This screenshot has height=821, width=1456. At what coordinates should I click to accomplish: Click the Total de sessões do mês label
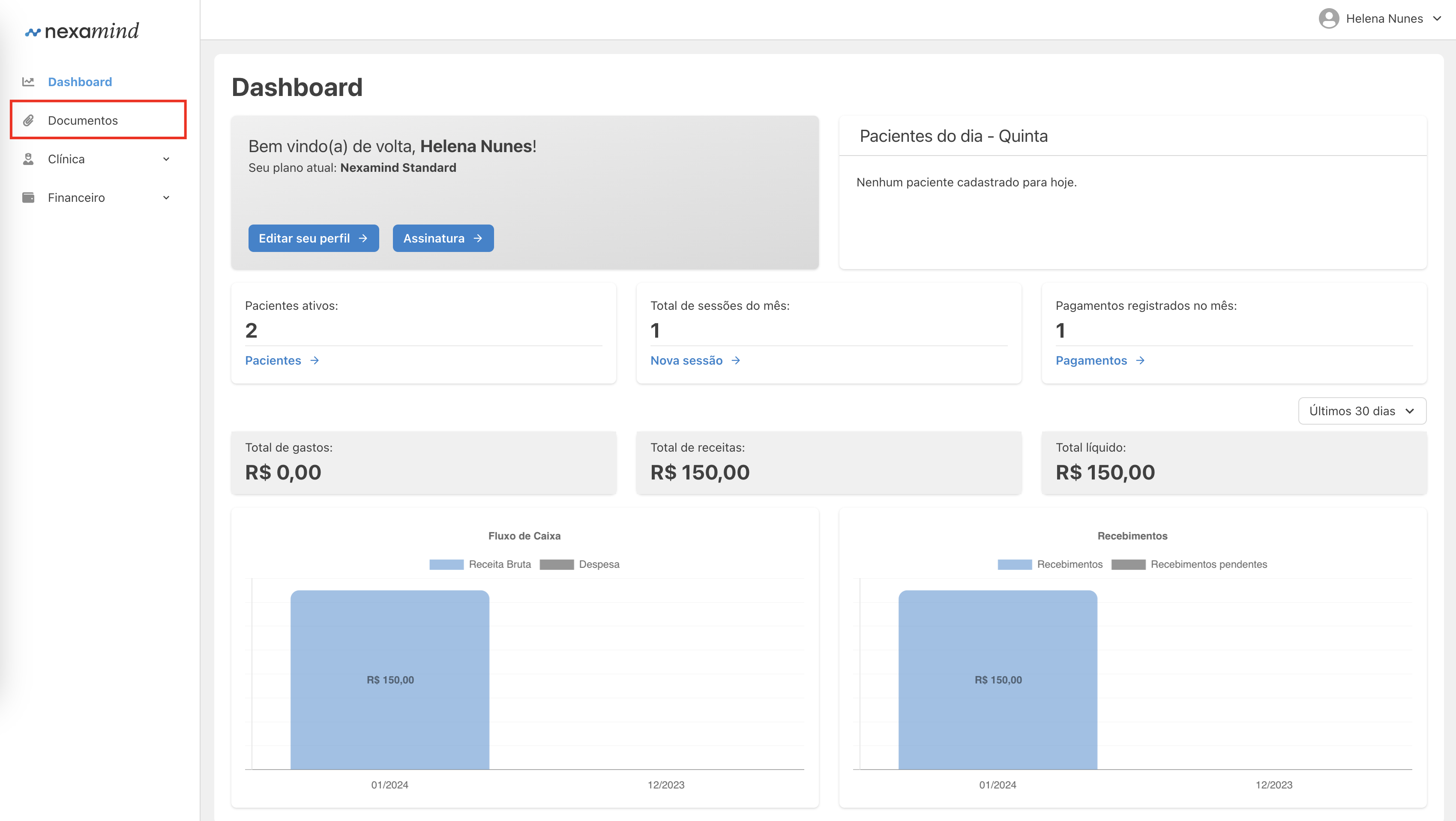tap(719, 306)
